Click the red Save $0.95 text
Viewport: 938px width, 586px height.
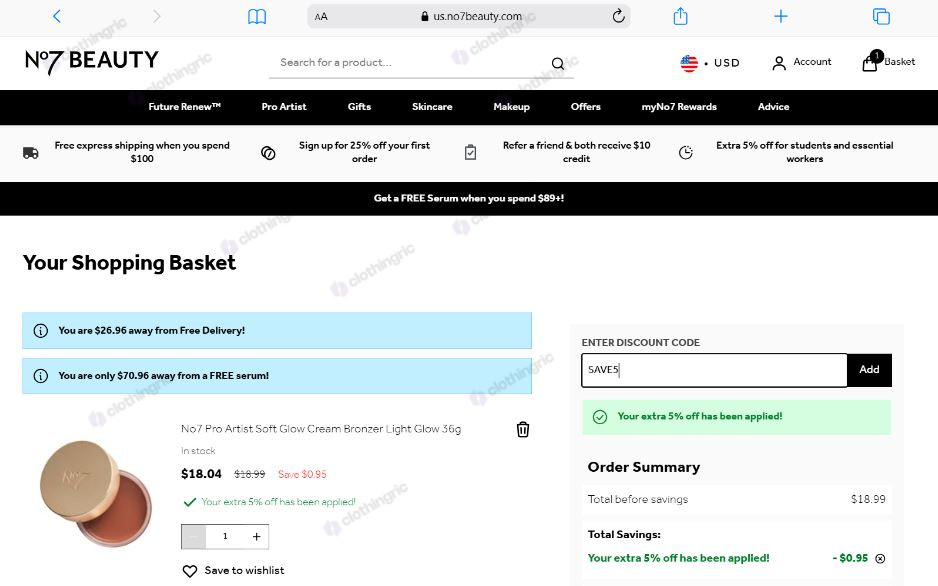[x=302, y=474]
